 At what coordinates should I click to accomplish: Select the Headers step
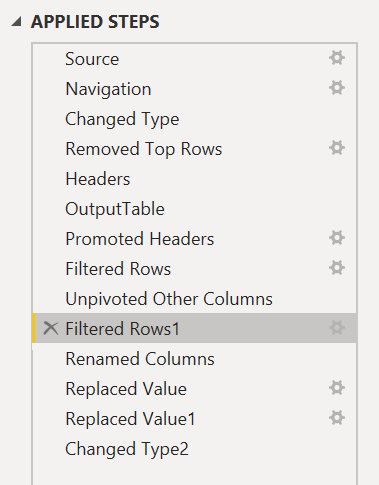tap(194, 179)
